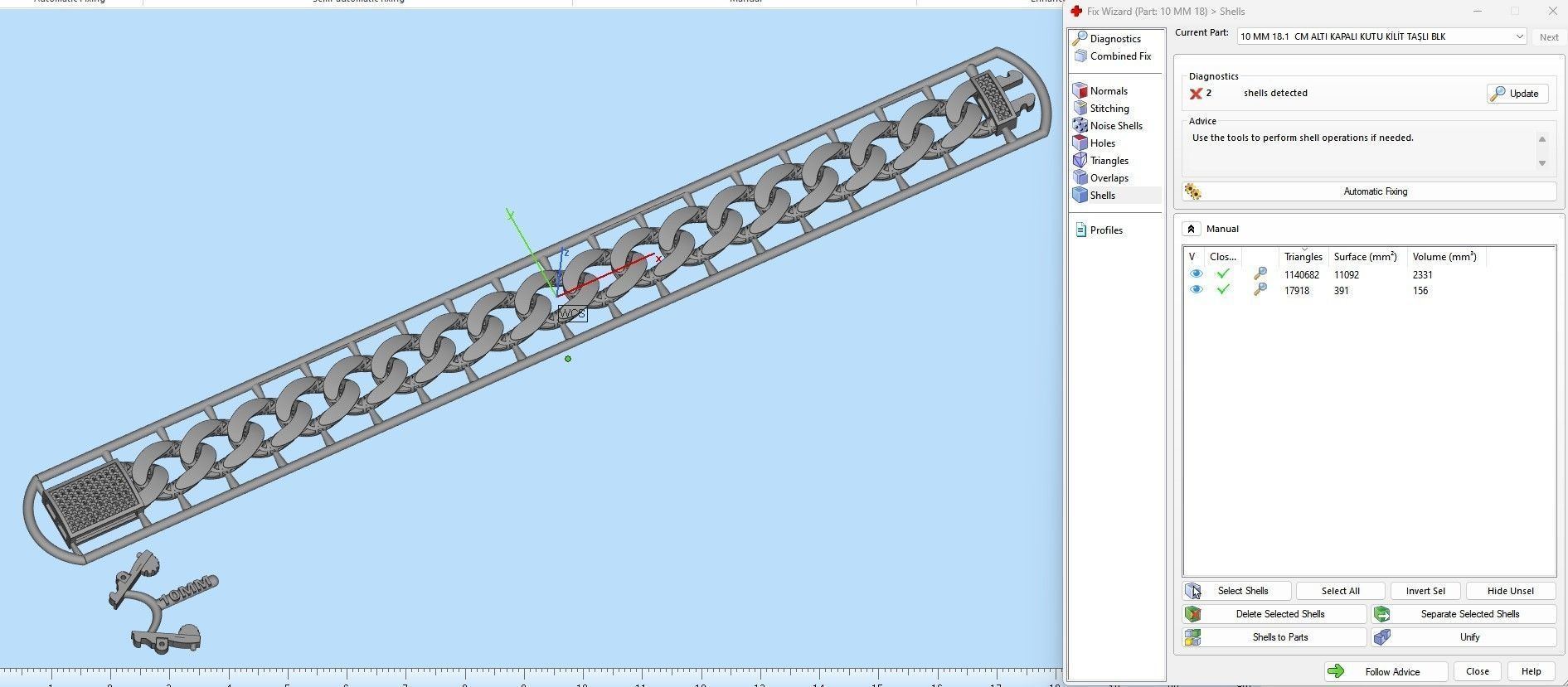Click Update diagnostics button
The image size is (1568, 687).
coord(1517,94)
